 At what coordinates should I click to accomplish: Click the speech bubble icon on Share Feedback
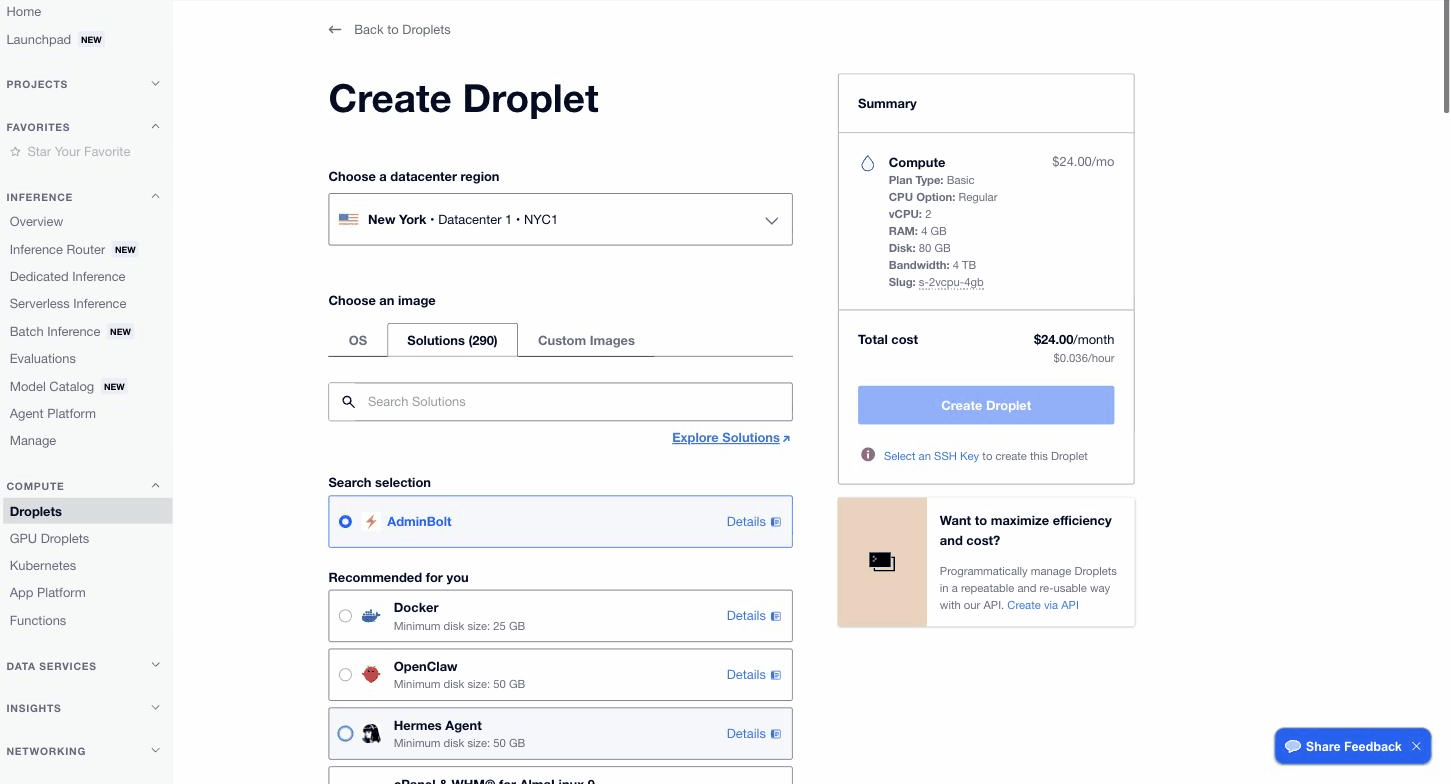pos(1293,747)
